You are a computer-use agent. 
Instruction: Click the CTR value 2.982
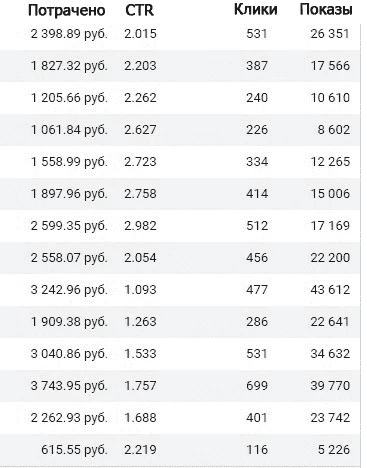140,226
